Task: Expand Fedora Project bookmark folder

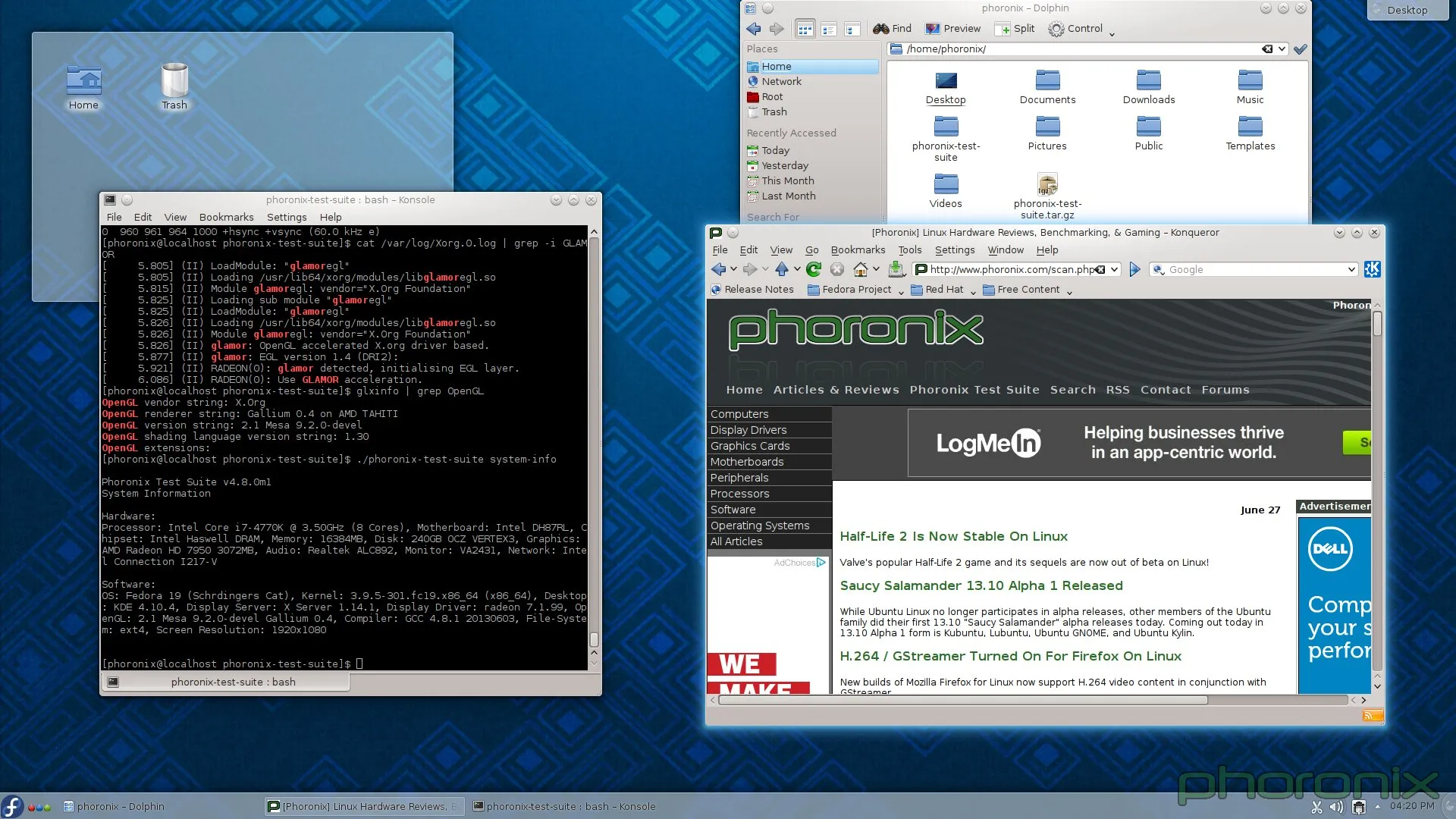Action: (855, 290)
